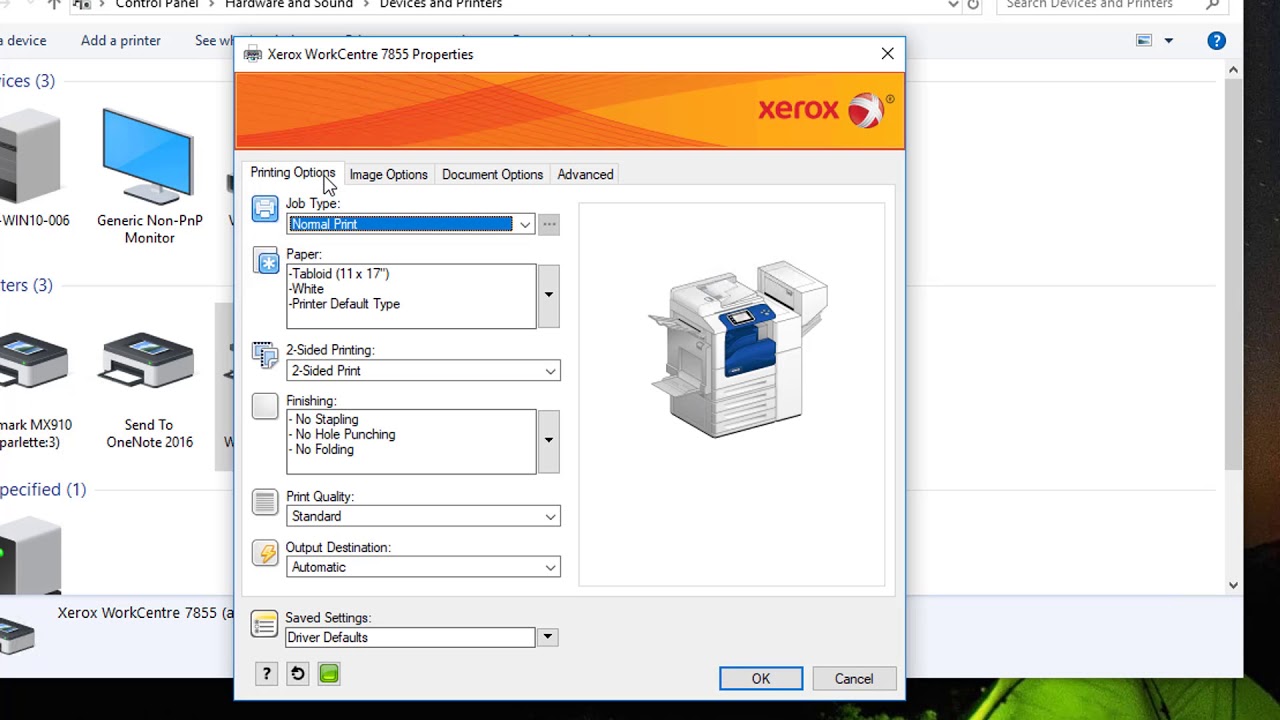This screenshot has width=1280, height=720.
Task: Click the 'Tabloid (11 x 17")' paper text
Action: coord(339,274)
